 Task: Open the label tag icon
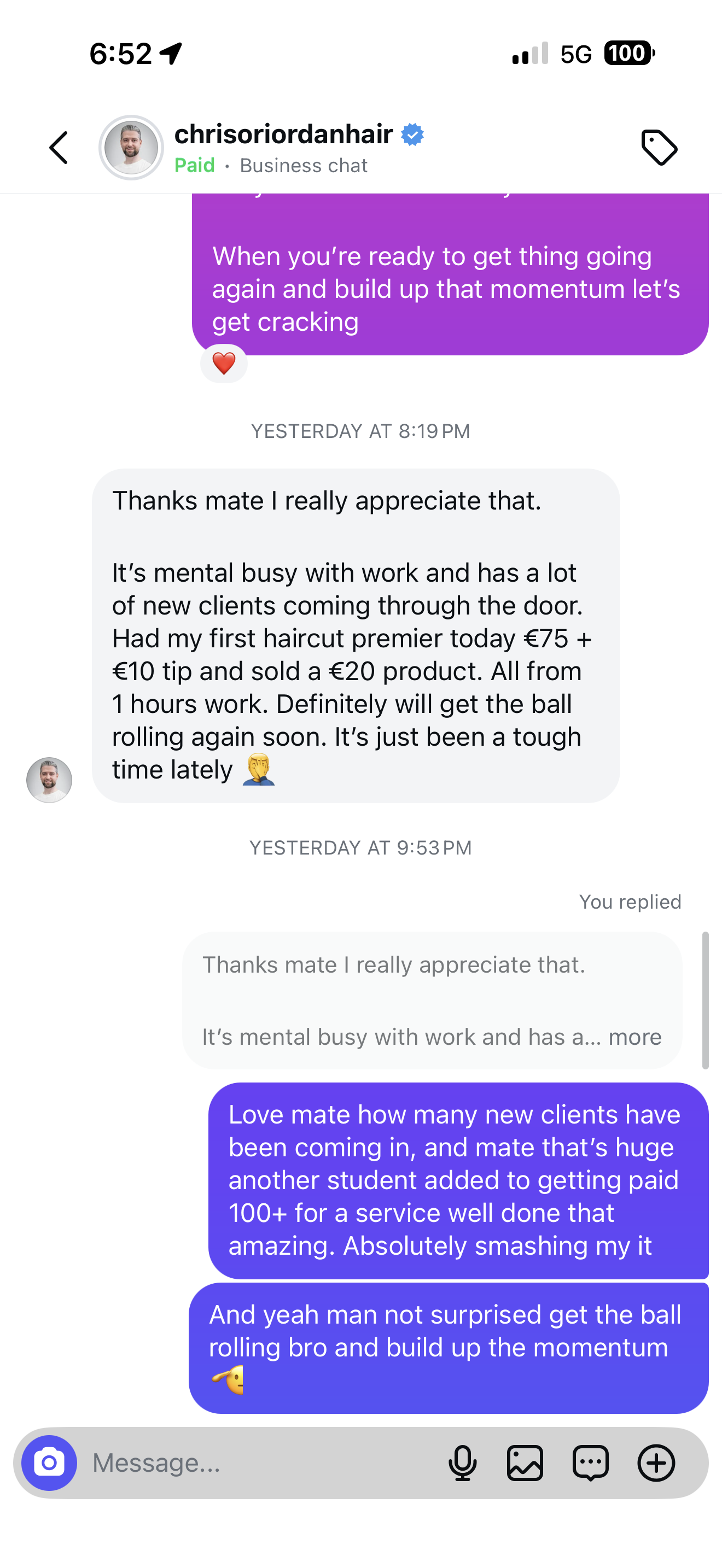point(659,148)
